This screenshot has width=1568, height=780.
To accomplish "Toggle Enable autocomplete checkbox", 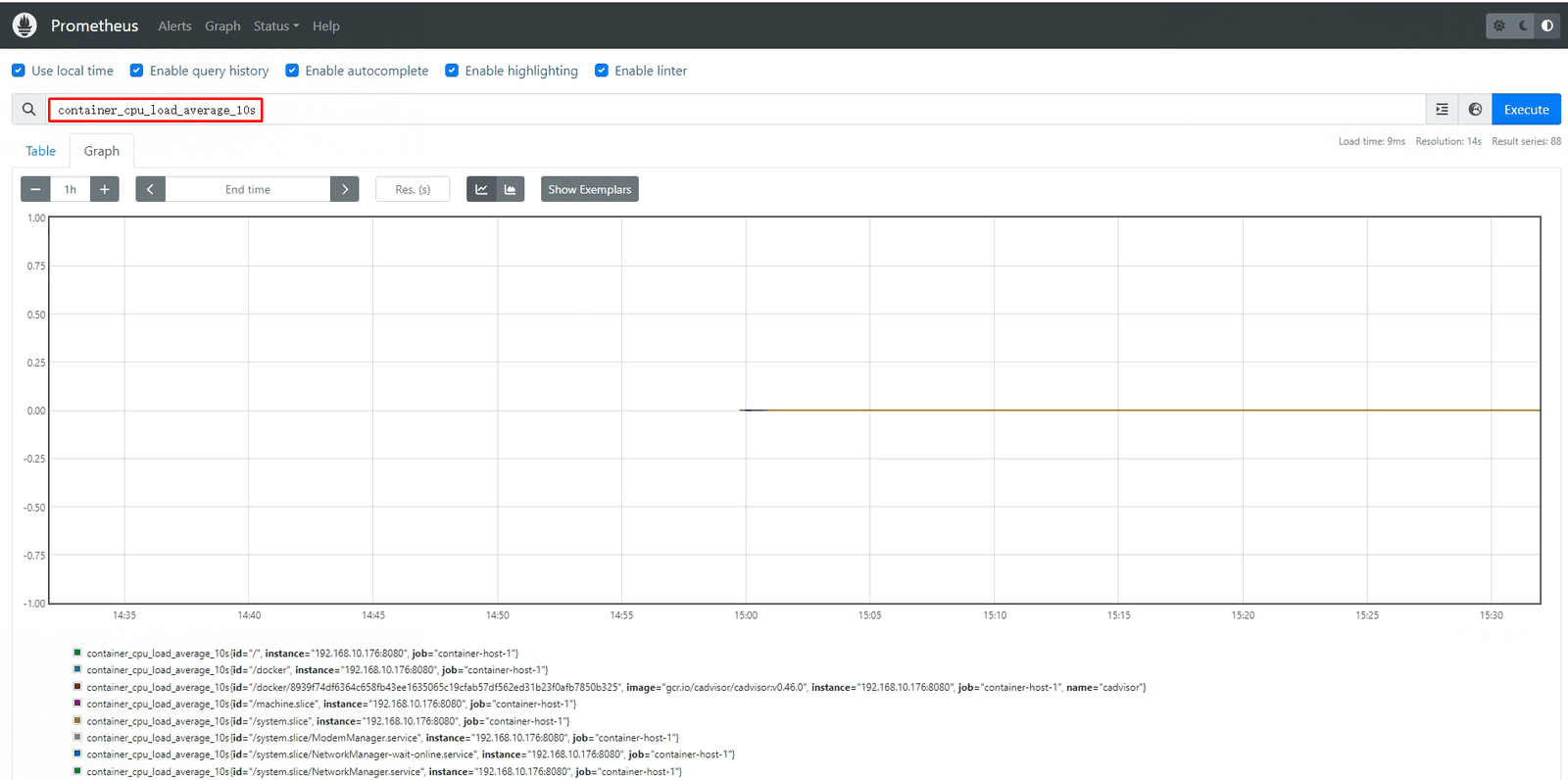I will pyautogui.click(x=292, y=71).
